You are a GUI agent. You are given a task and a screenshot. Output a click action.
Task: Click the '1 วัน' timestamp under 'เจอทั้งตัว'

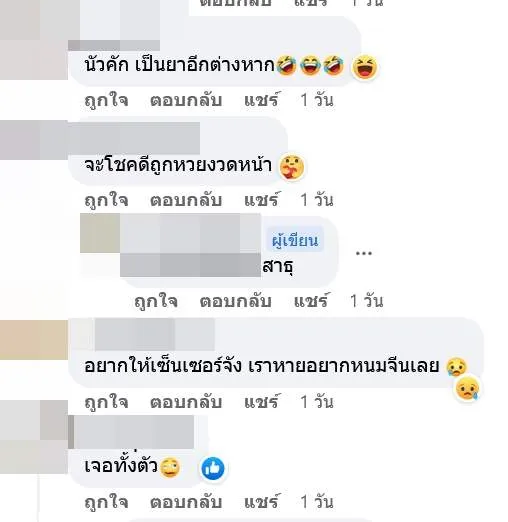tap(317, 502)
